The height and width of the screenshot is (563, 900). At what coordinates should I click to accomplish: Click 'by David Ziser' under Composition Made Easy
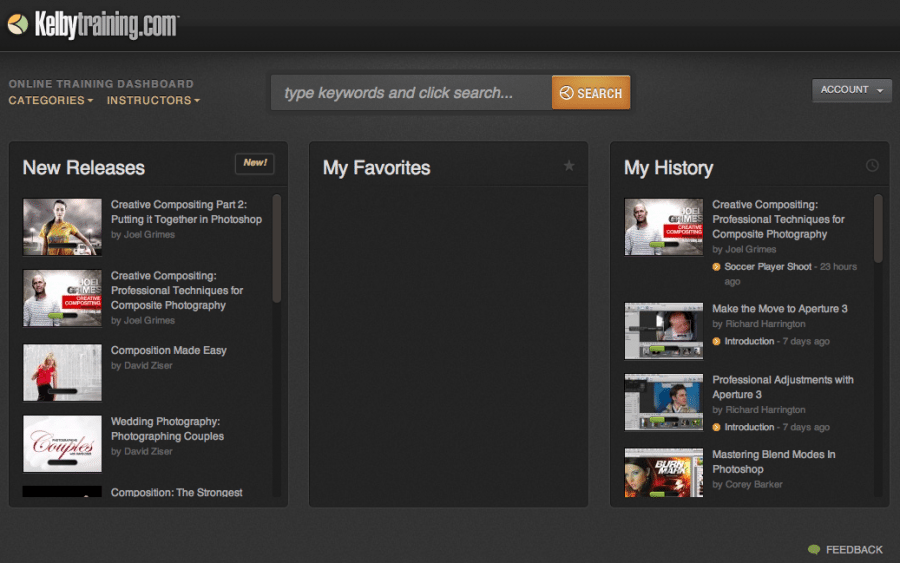142,366
